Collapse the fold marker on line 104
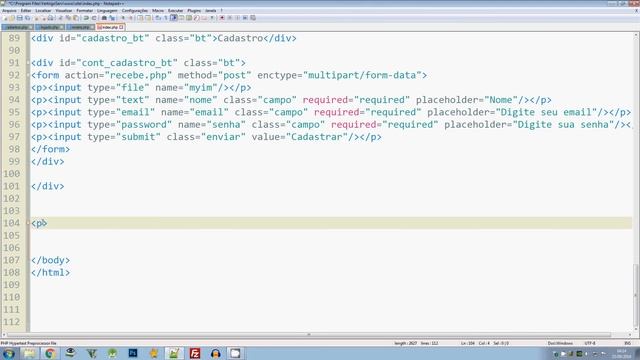This screenshot has width=640, height=360. pos(28,223)
